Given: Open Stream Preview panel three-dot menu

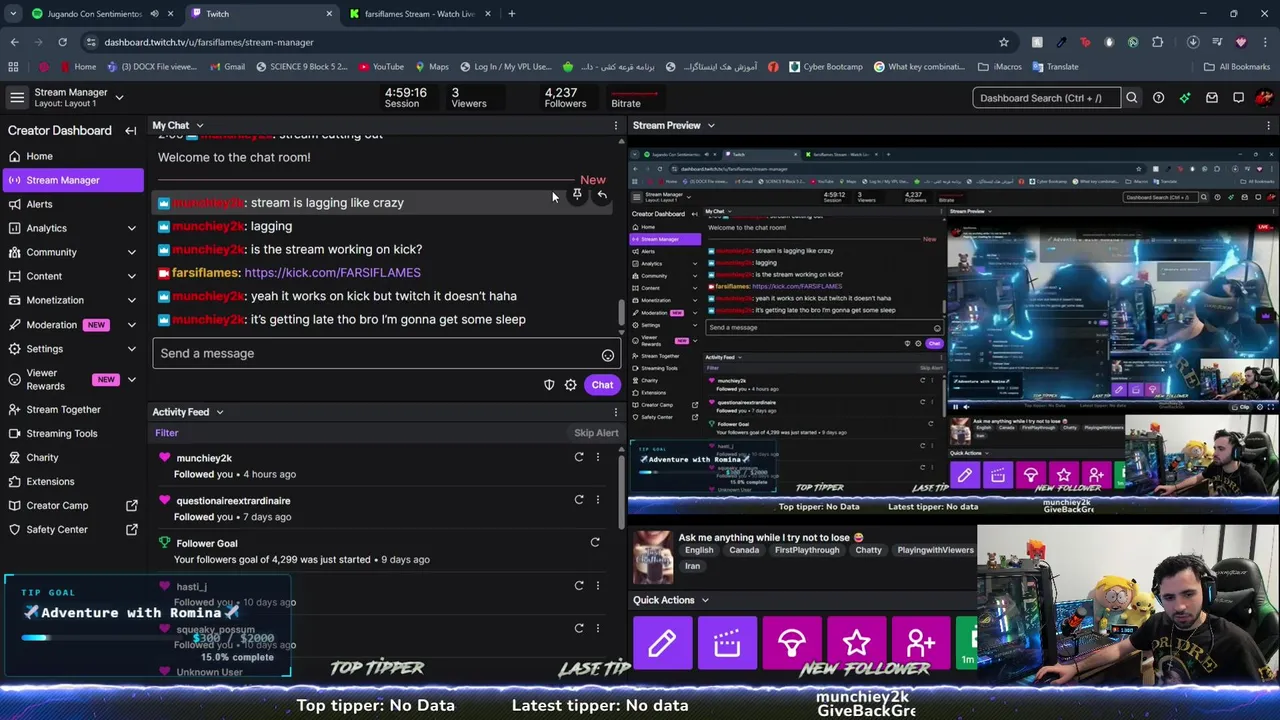Looking at the screenshot, I should point(1271,126).
